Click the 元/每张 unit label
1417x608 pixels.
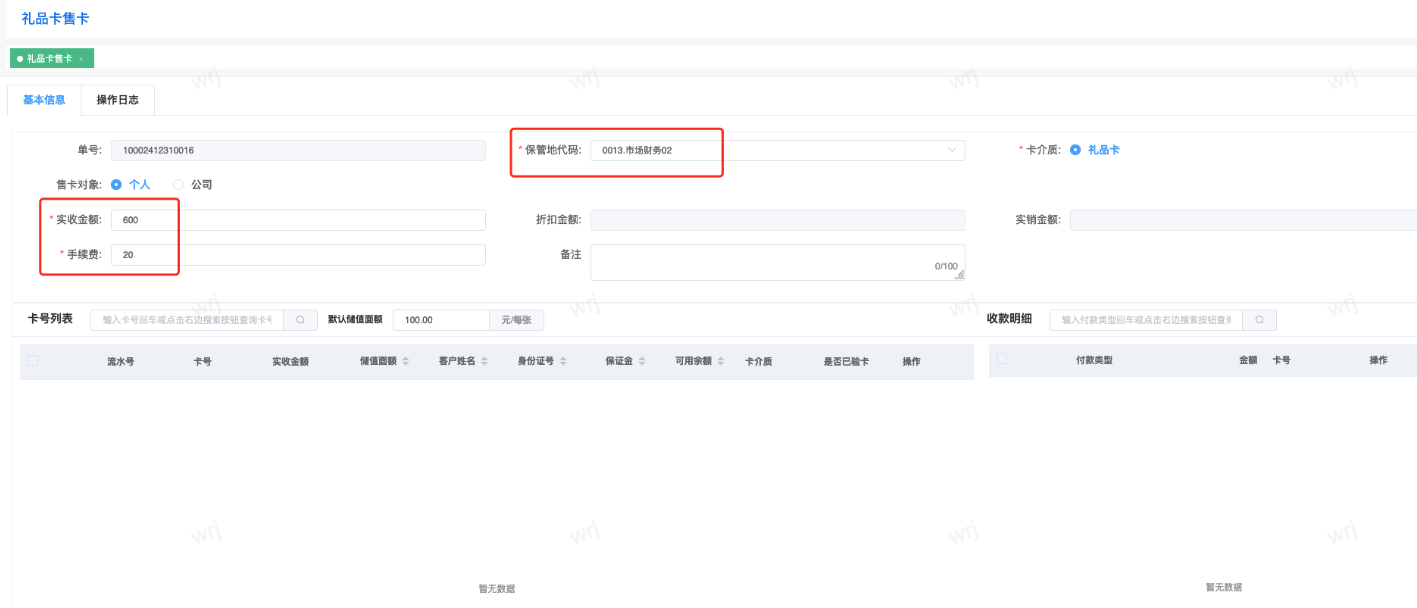(516, 320)
